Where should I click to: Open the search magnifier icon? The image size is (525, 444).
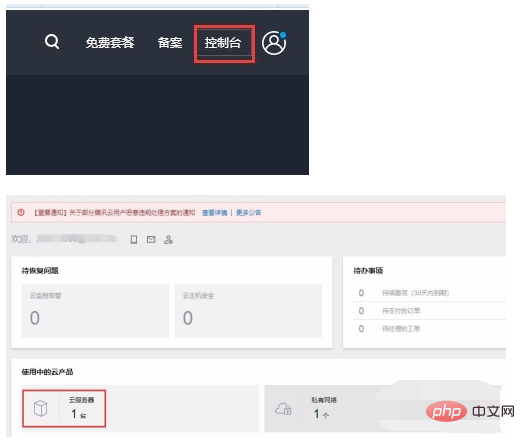pyautogui.click(x=52, y=42)
